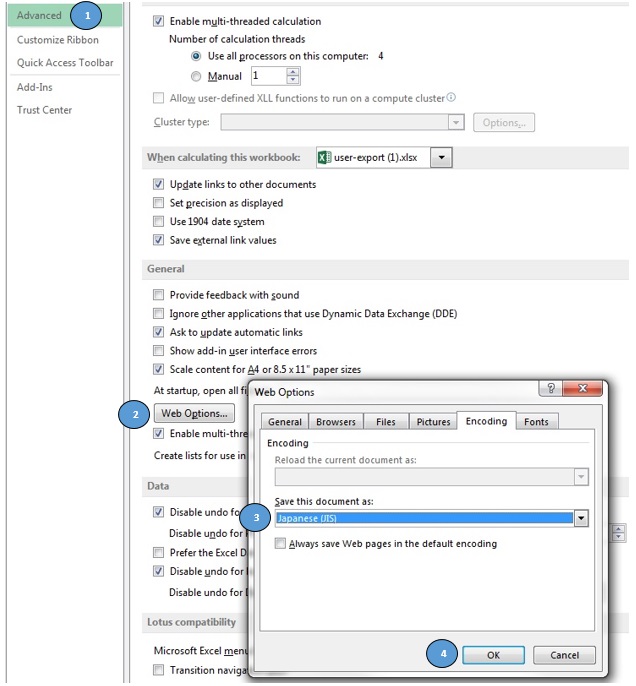The width and height of the screenshot is (636, 686).
Task: Choose Use all processors radio button
Action: tap(195, 57)
